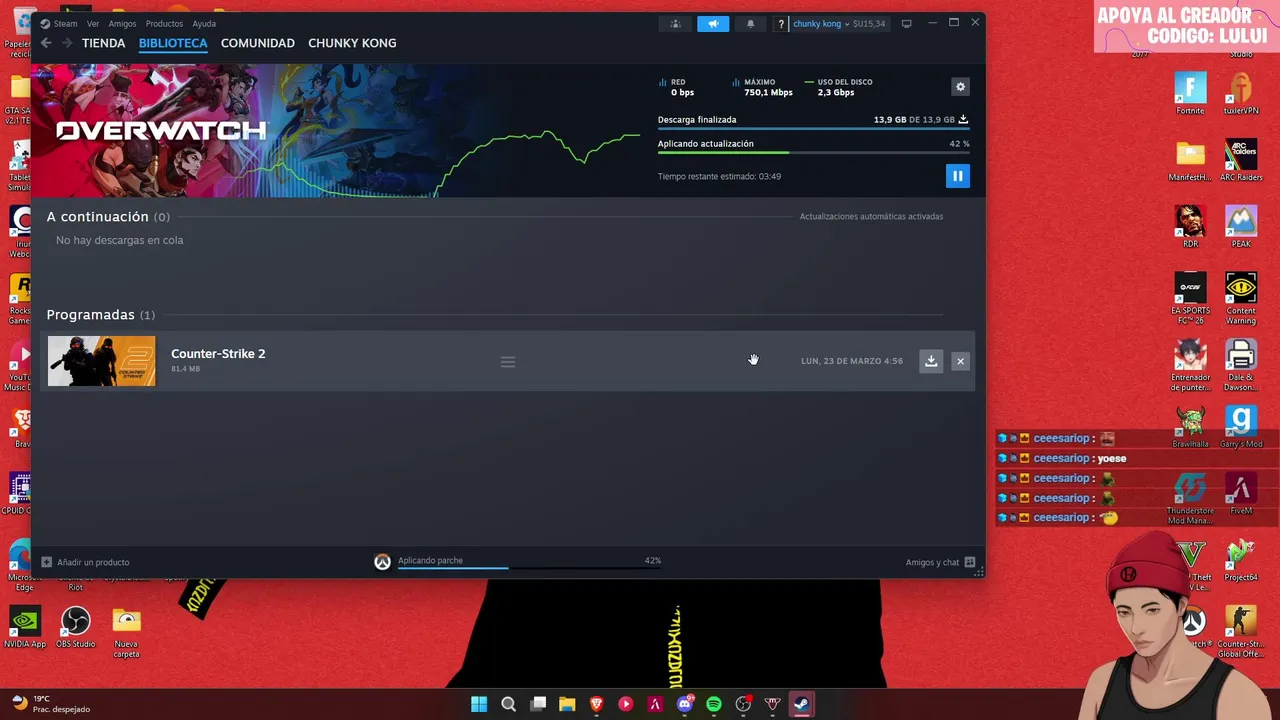The height and width of the screenshot is (720, 1280).
Task: Open 'Nueva carpeta' desktop folder
Action: pyautogui.click(x=126, y=633)
